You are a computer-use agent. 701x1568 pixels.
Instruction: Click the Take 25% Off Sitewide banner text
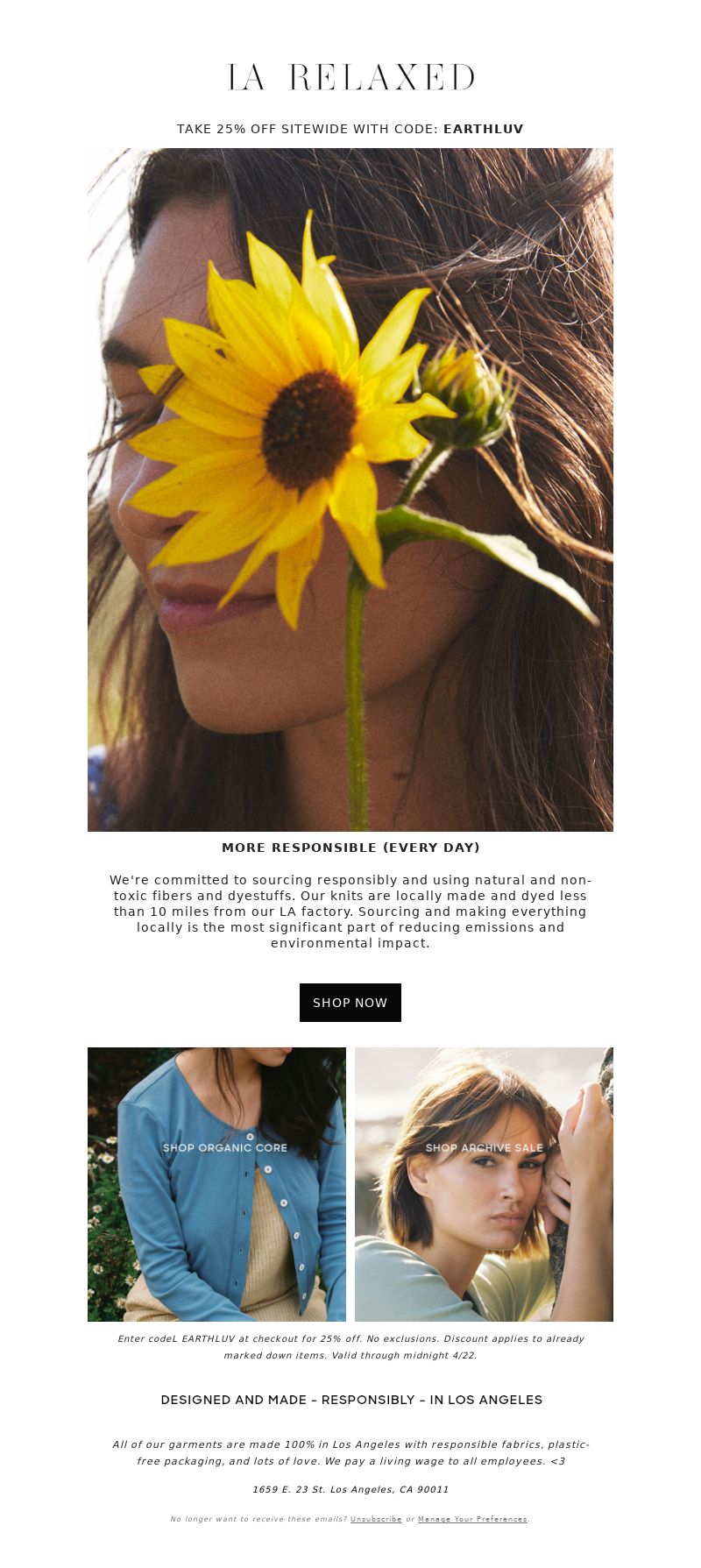(x=350, y=129)
